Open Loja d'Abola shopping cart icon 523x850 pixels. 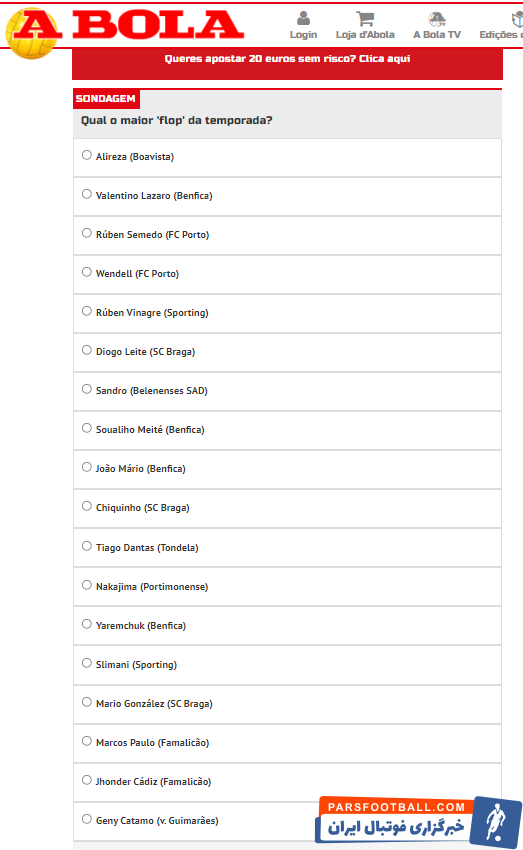[365, 19]
